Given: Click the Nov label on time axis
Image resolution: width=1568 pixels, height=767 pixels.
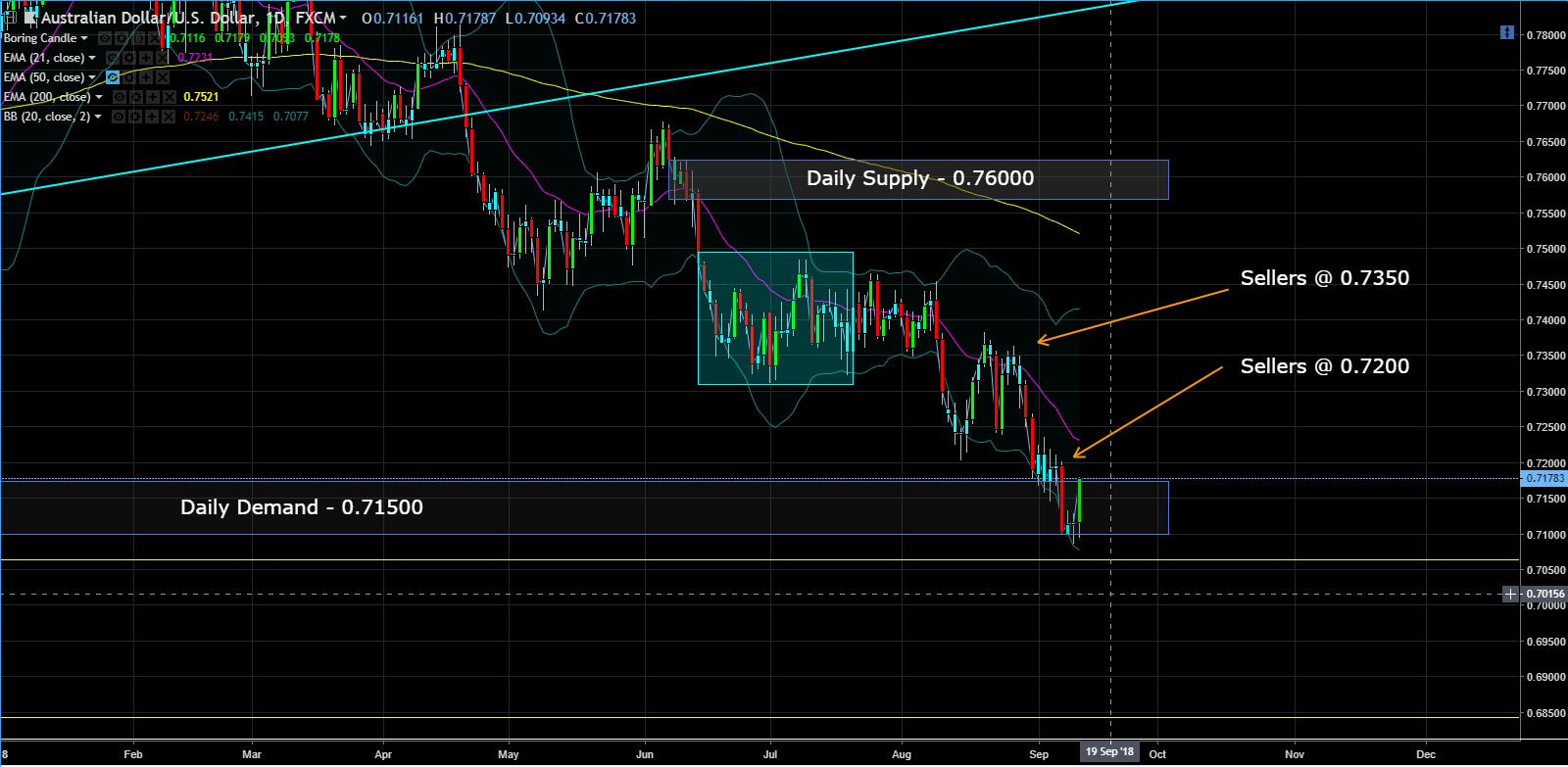Looking at the screenshot, I should tap(1295, 754).
